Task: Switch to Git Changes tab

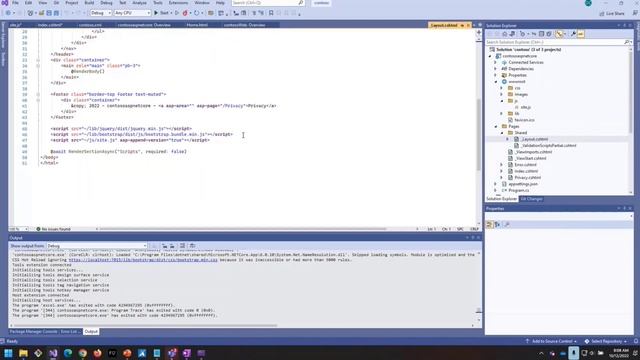Action: click(x=531, y=199)
